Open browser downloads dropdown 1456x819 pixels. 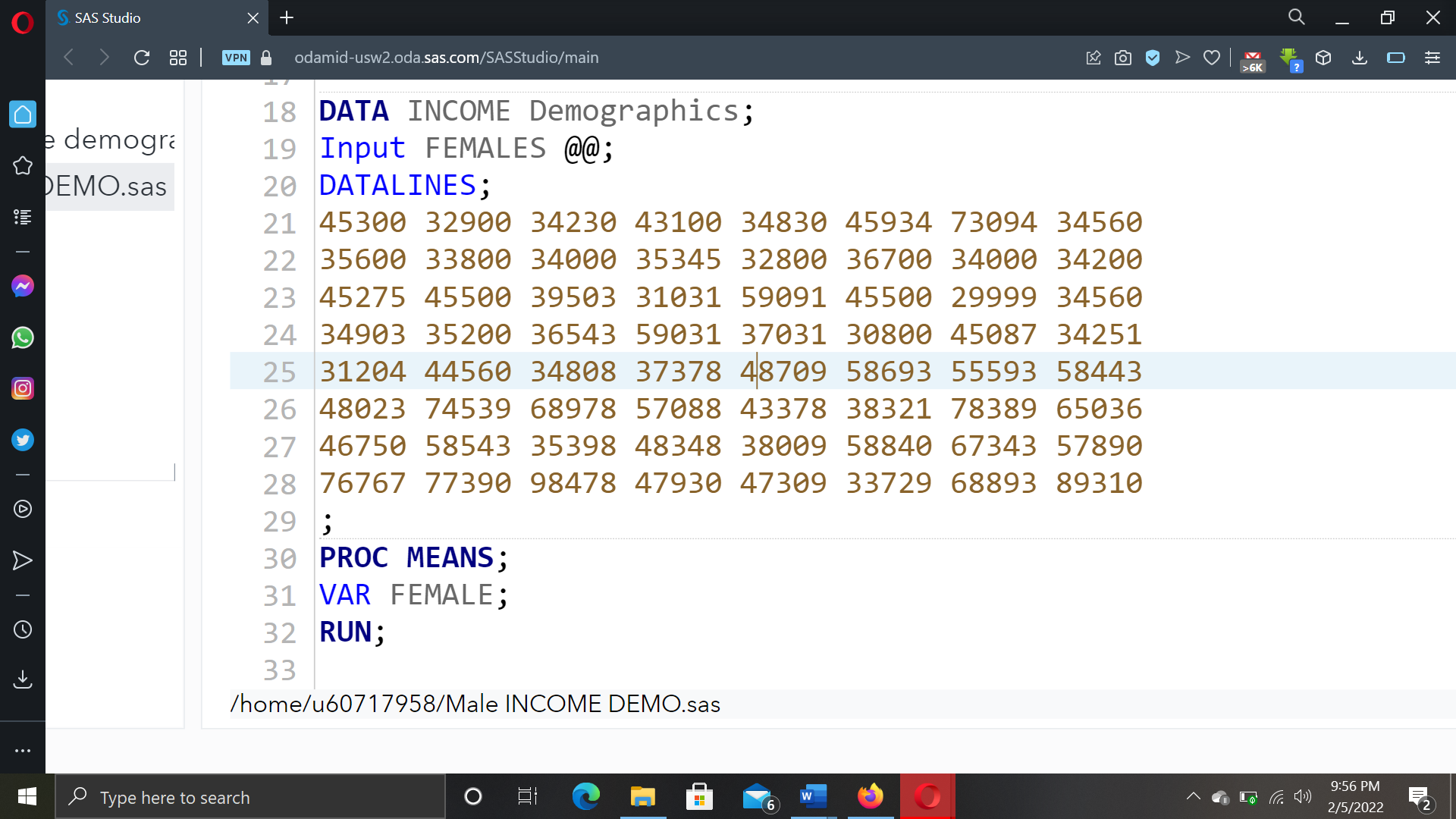tap(1360, 58)
